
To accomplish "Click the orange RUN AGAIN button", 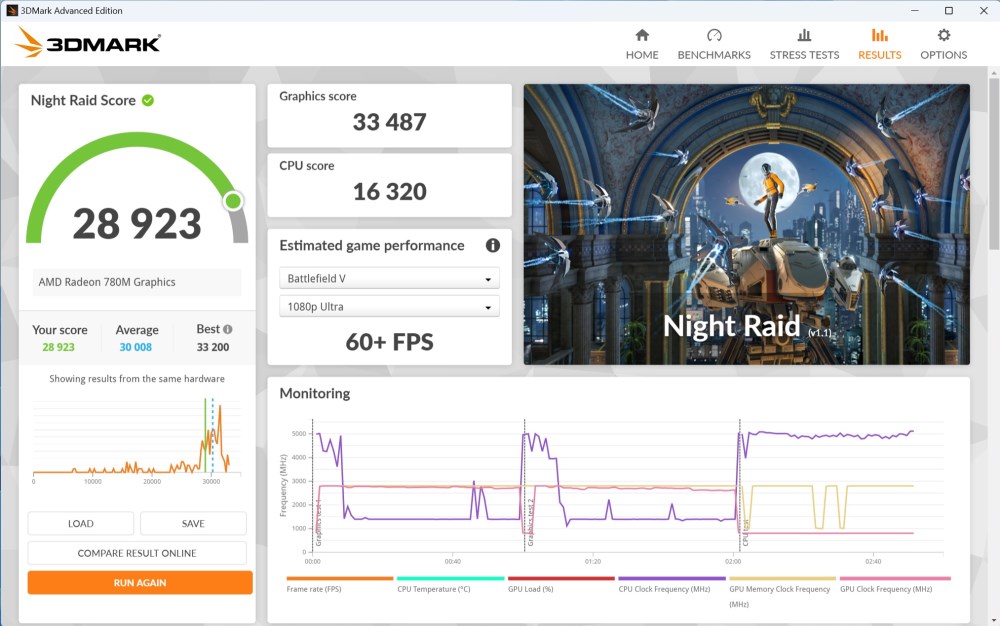I will tap(140, 583).
